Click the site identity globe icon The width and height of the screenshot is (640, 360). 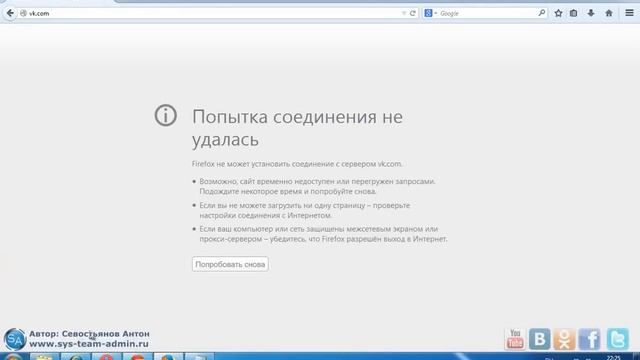click(23, 13)
